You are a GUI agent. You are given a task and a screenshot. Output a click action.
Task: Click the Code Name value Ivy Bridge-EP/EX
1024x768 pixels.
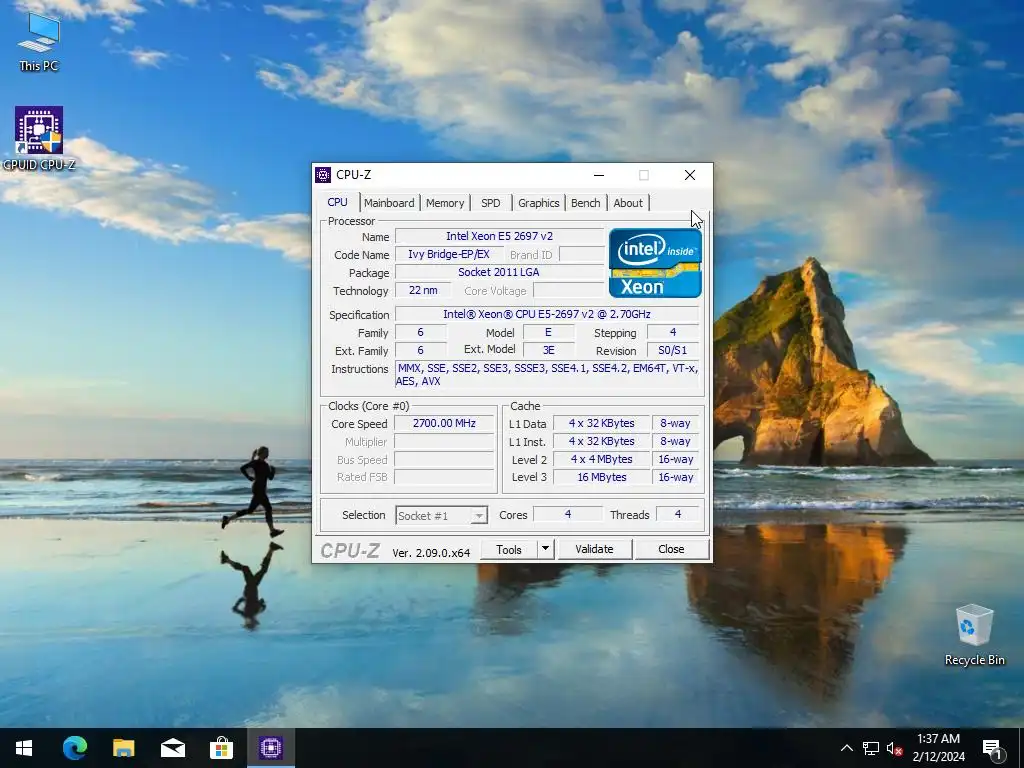click(449, 255)
